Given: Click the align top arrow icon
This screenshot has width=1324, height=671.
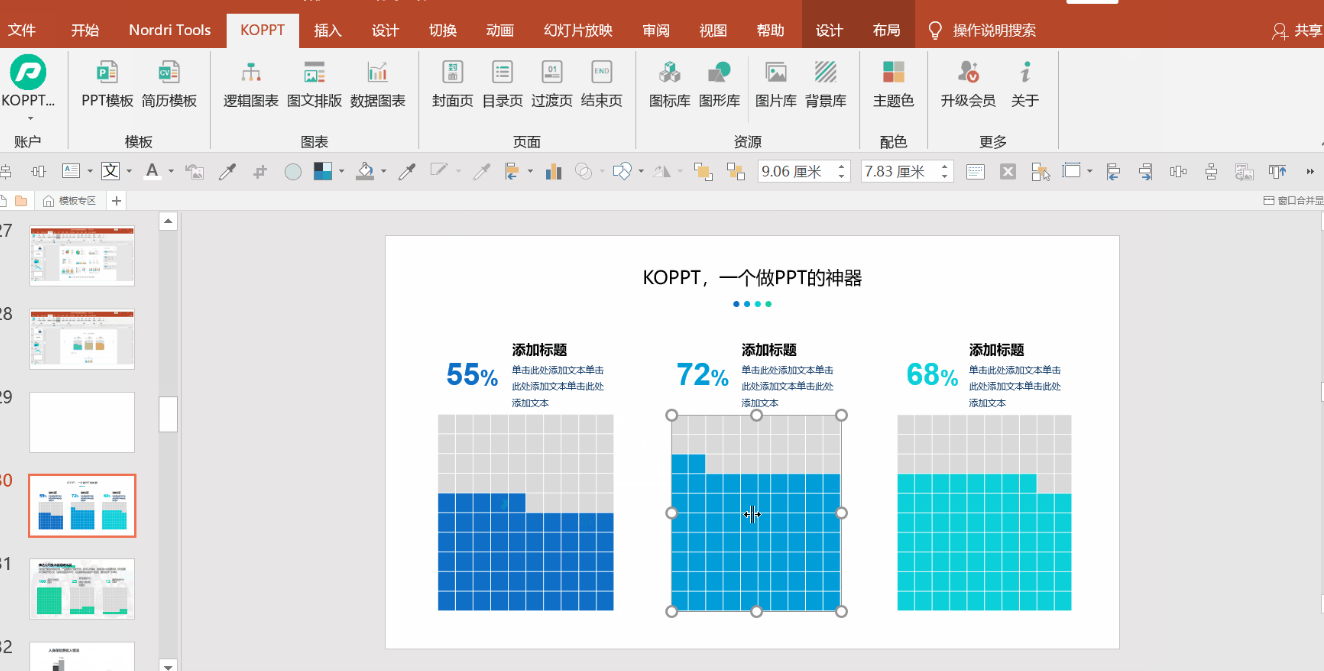Looking at the screenshot, I should click(x=1278, y=172).
